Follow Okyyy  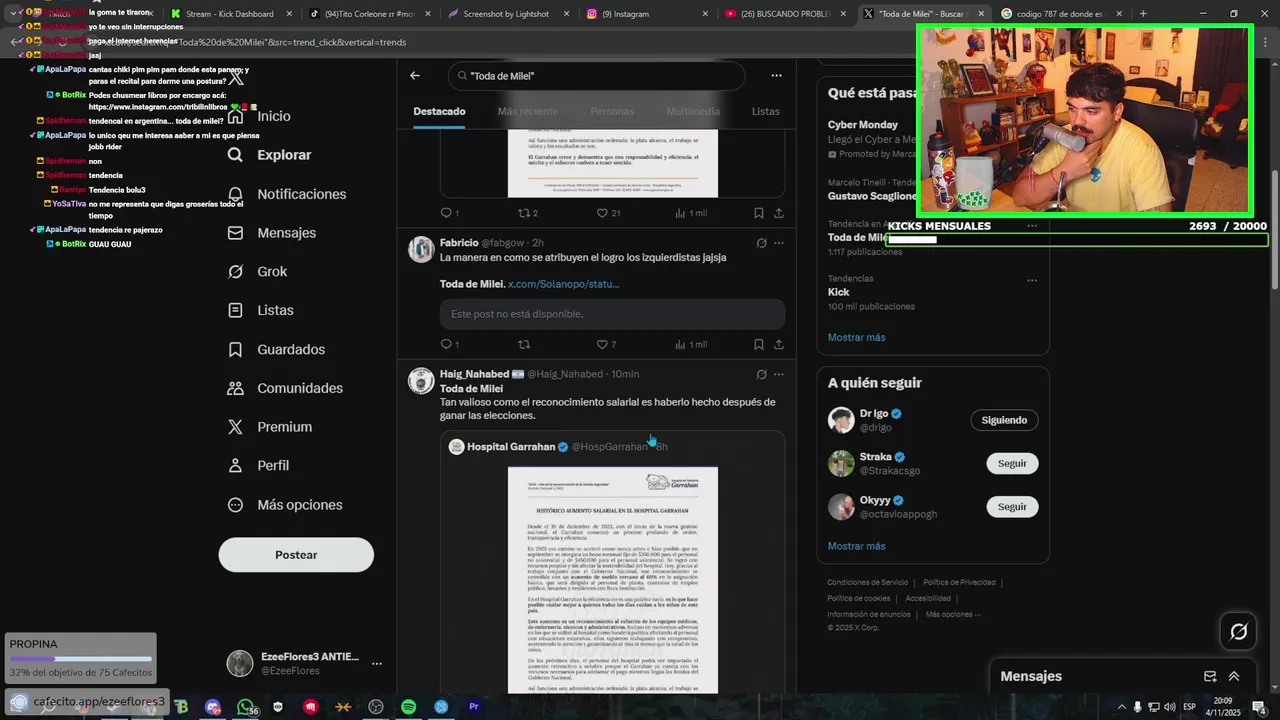click(x=1012, y=507)
